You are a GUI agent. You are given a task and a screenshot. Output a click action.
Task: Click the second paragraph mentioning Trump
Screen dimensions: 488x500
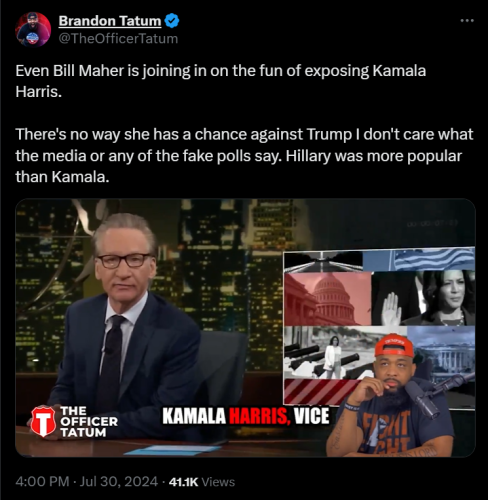pyautogui.click(x=244, y=156)
